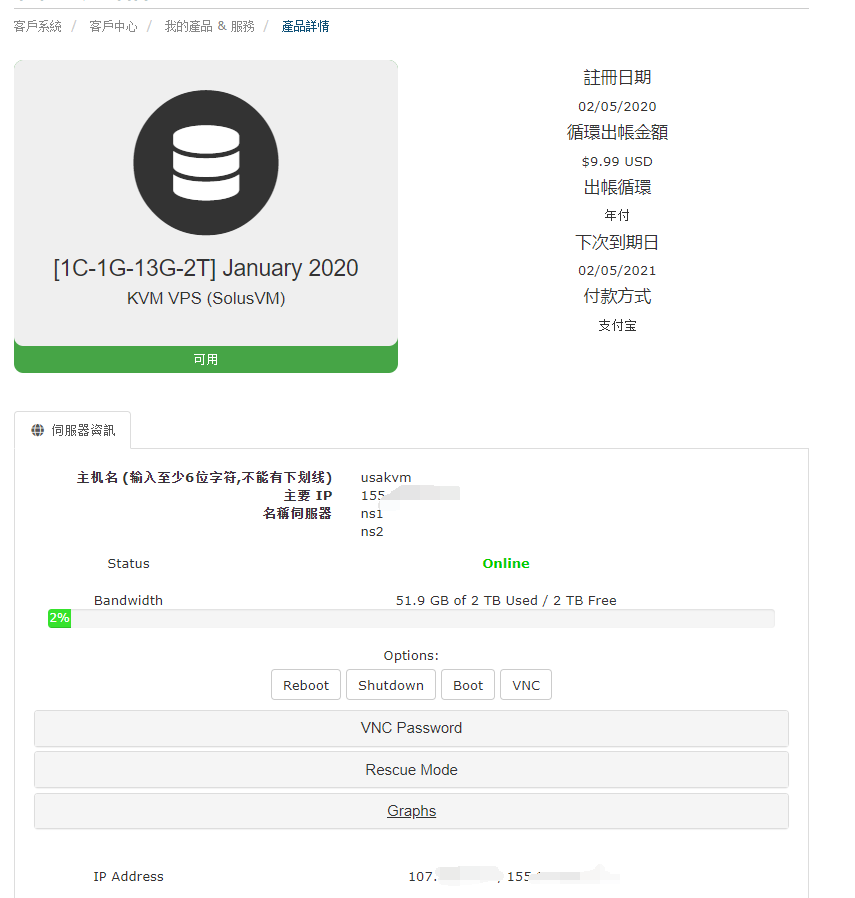The width and height of the screenshot is (855, 898).
Task: Click the green 可用 status banner
Action: (x=206, y=359)
